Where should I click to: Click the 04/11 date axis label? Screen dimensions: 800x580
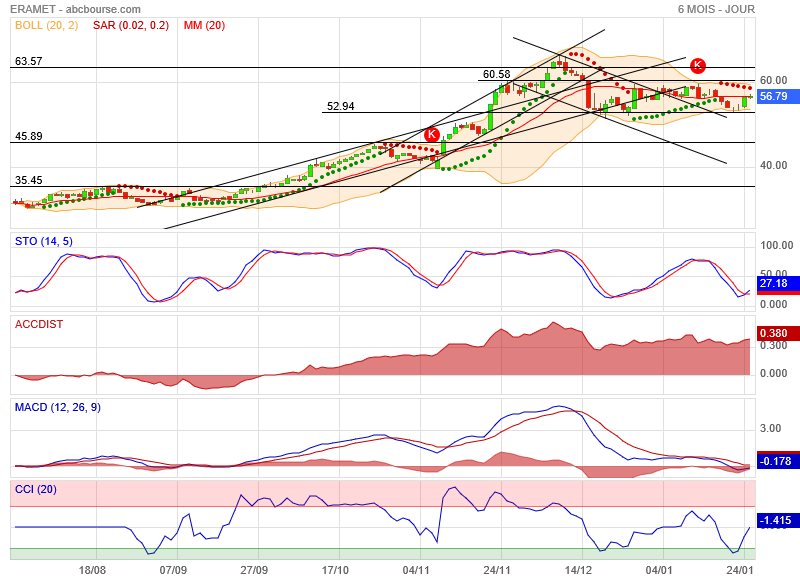pos(416,570)
